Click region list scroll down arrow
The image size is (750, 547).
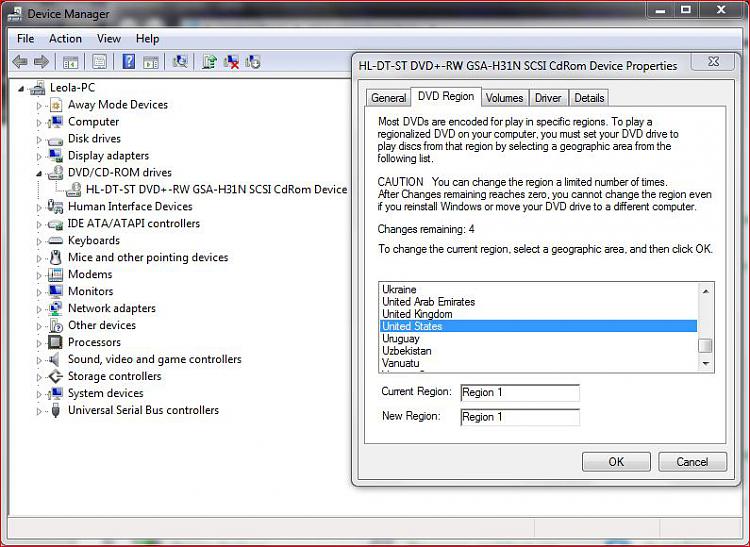[x=706, y=364]
